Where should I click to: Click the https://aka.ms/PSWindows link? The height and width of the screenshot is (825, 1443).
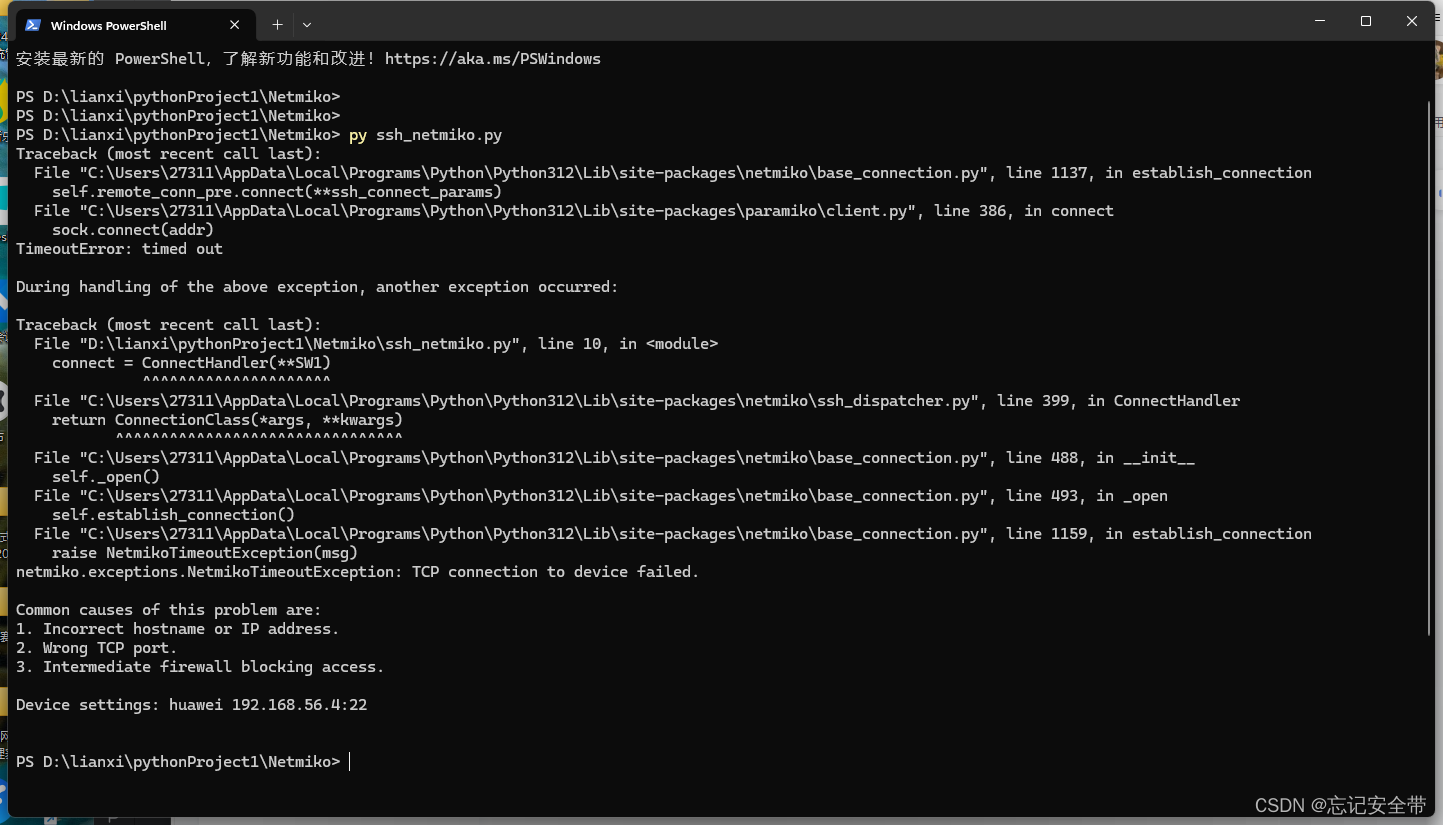tap(493, 58)
